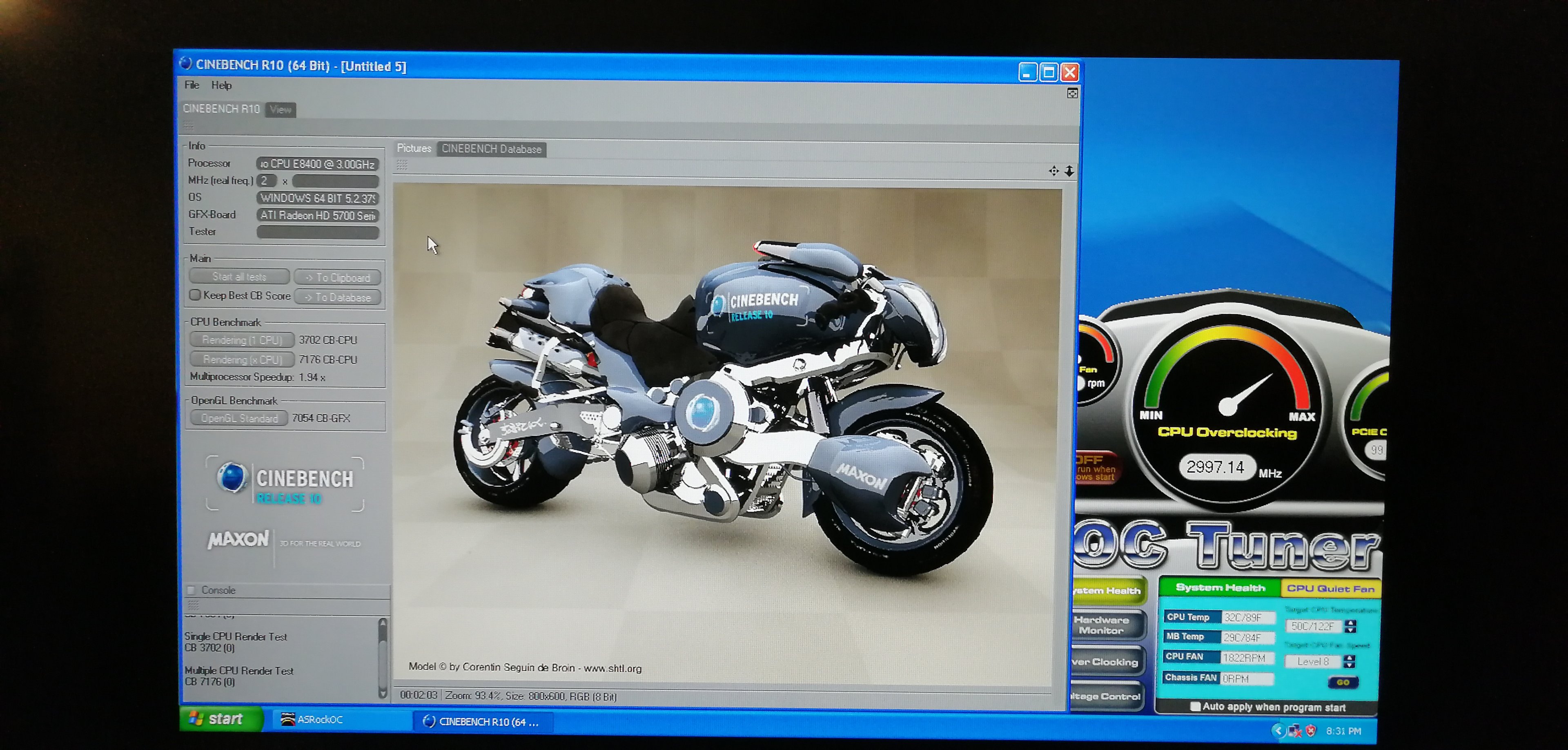Image resolution: width=1568 pixels, height=750 pixels.
Task: Click the network disconnected tray icon
Action: click(1294, 730)
